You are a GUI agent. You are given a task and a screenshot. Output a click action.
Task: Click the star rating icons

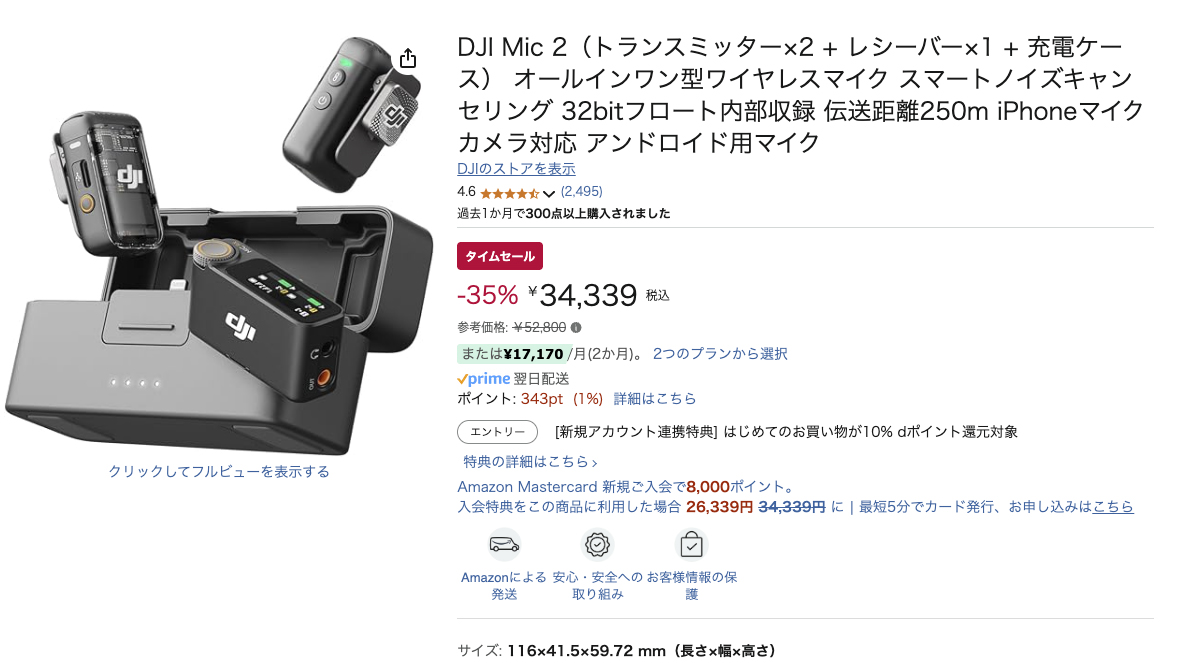point(509,193)
